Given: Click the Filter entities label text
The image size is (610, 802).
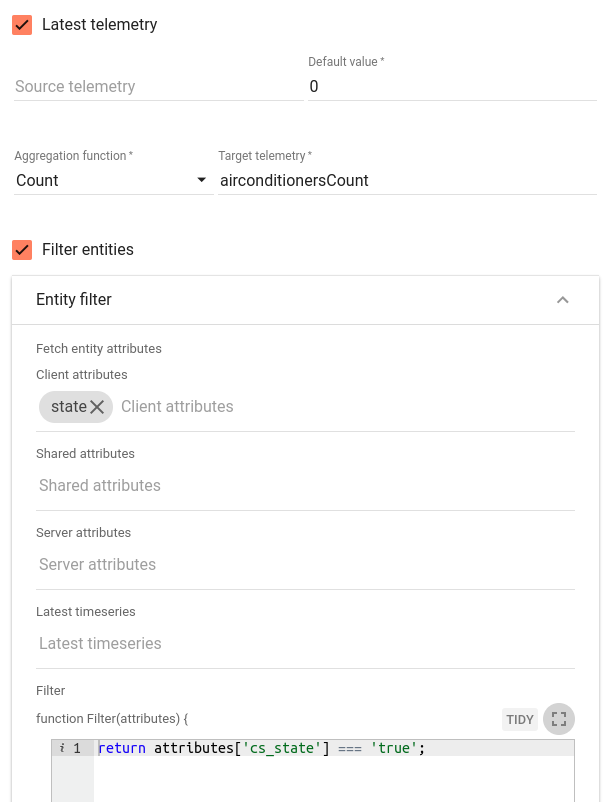Looking at the screenshot, I should coord(88,250).
